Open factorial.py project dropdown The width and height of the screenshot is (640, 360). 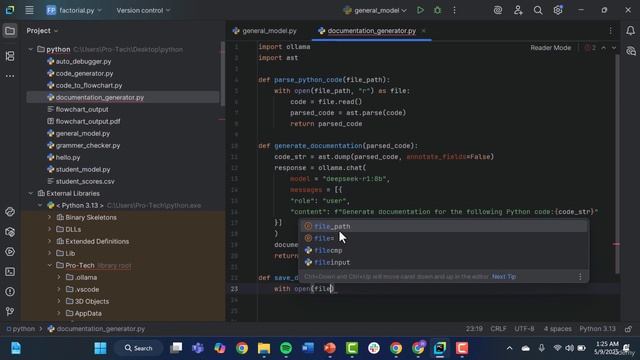click(74, 10)
